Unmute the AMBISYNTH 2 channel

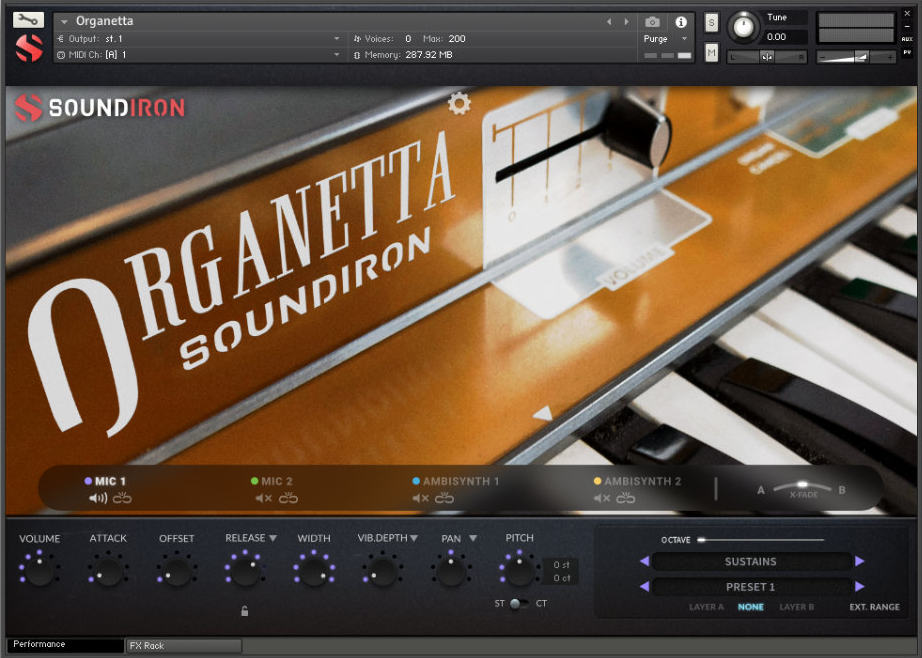[601, 497]
